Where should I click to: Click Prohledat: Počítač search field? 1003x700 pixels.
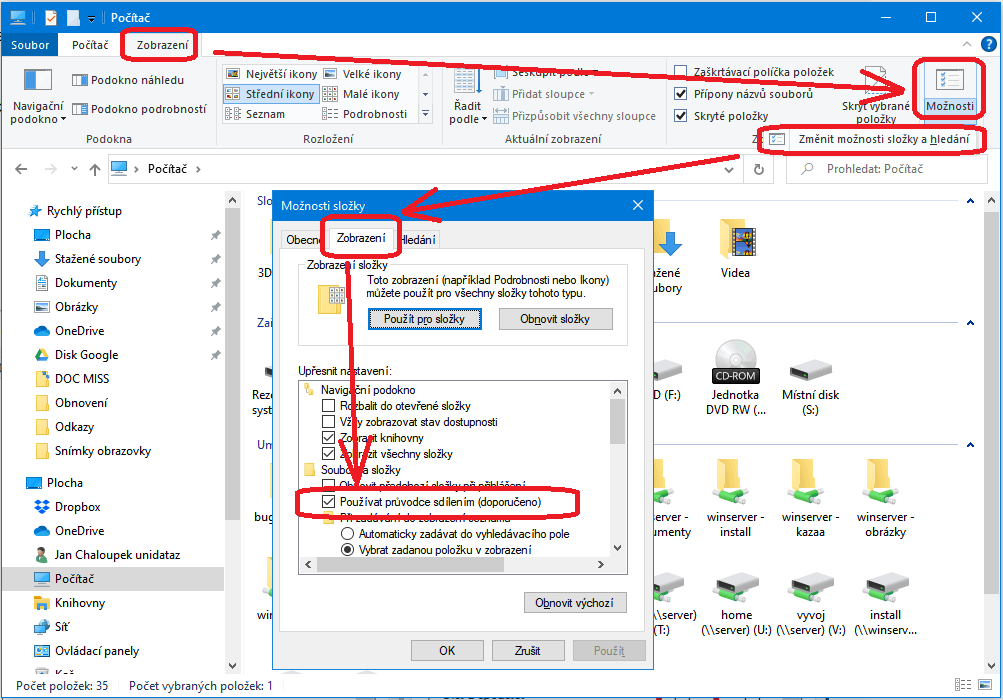(x=885, y=169)
